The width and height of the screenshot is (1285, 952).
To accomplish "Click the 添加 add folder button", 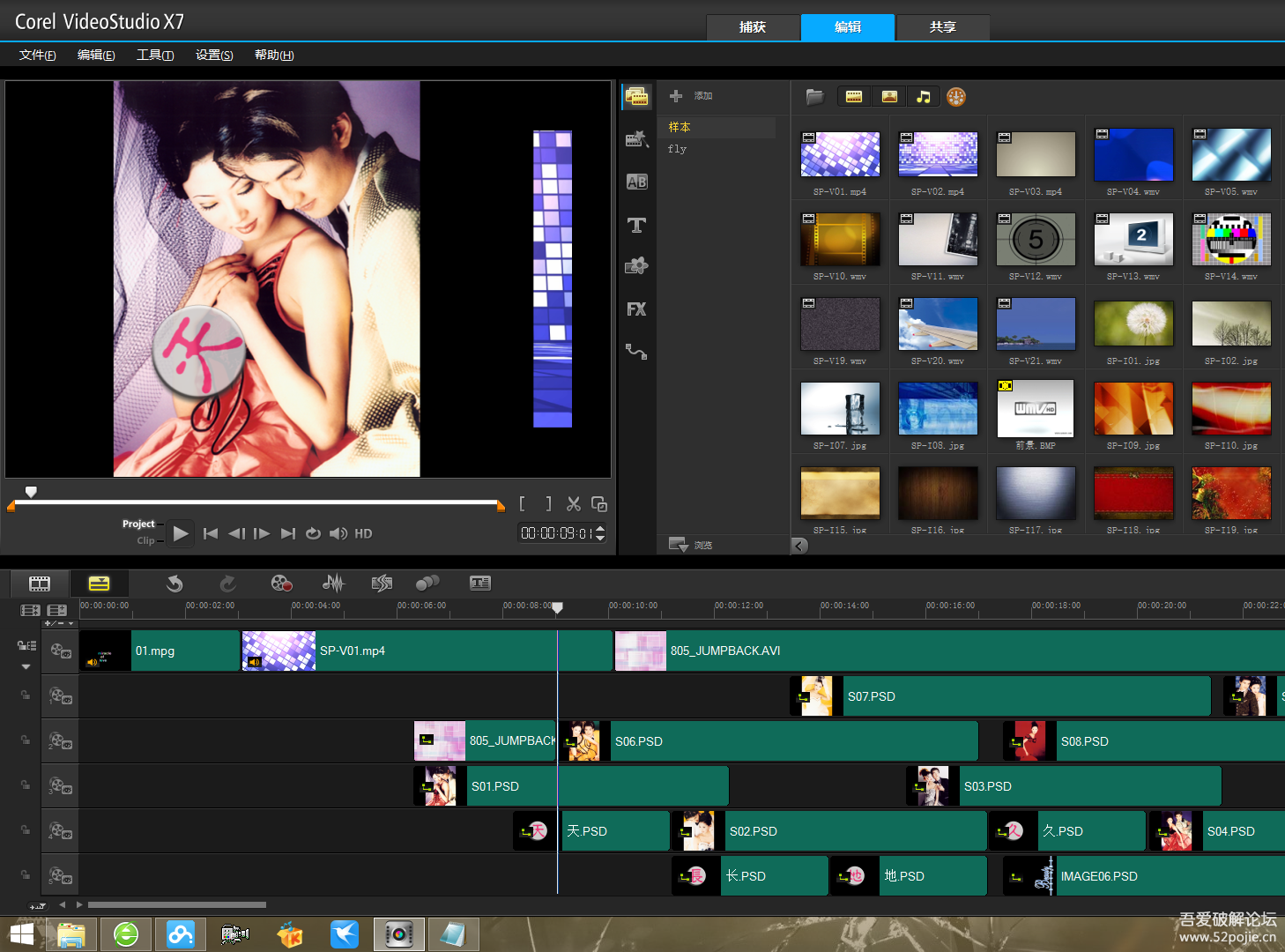I will (x=691, y=96).
